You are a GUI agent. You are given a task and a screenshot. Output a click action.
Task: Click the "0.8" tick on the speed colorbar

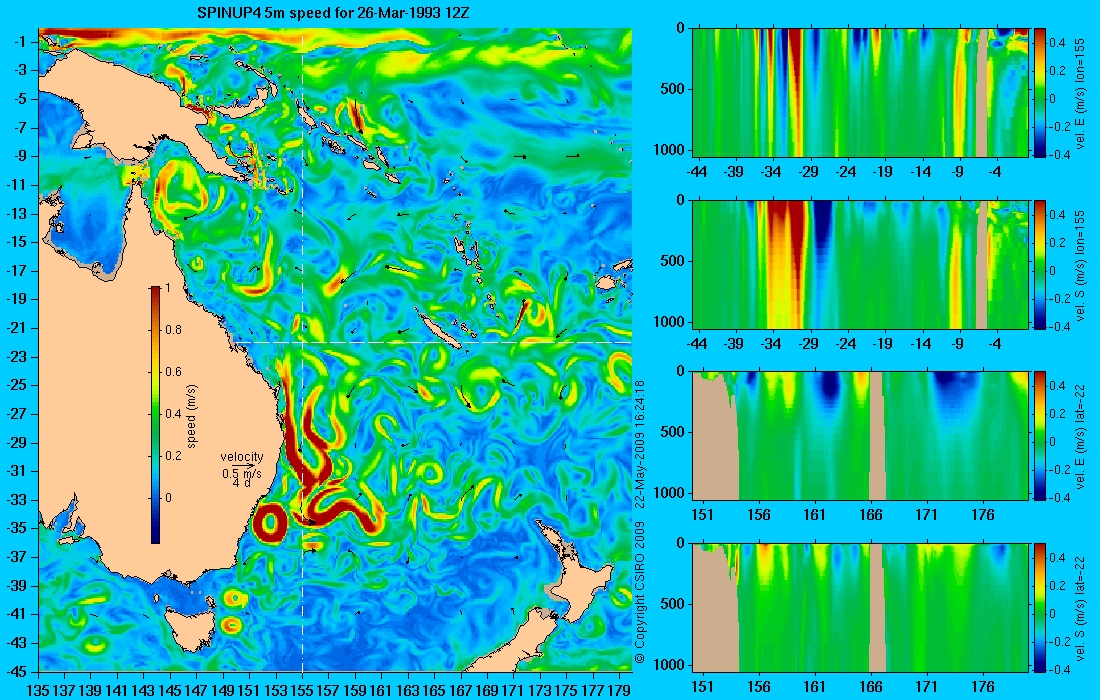(173, 330)
